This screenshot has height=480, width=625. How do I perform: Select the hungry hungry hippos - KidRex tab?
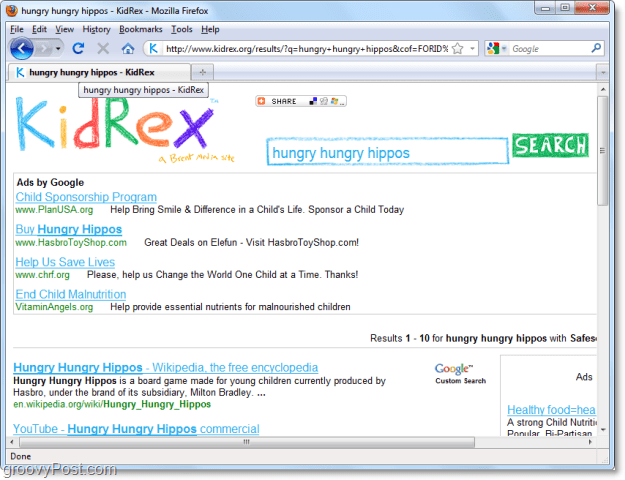coord(98,72)
